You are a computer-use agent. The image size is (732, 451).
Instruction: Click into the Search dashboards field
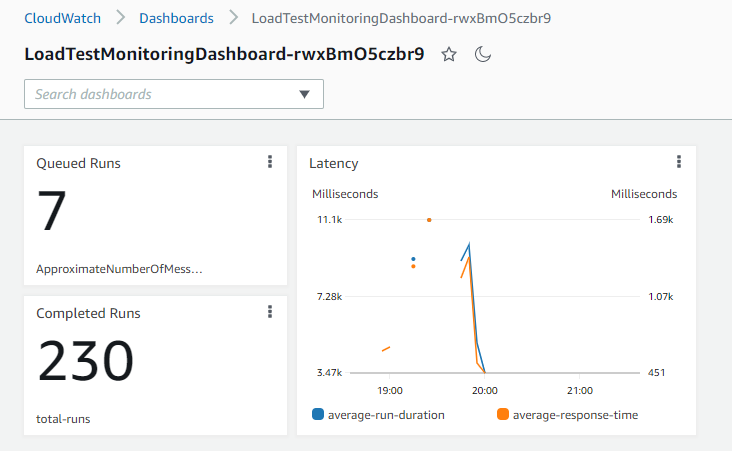tap(160, 94)
